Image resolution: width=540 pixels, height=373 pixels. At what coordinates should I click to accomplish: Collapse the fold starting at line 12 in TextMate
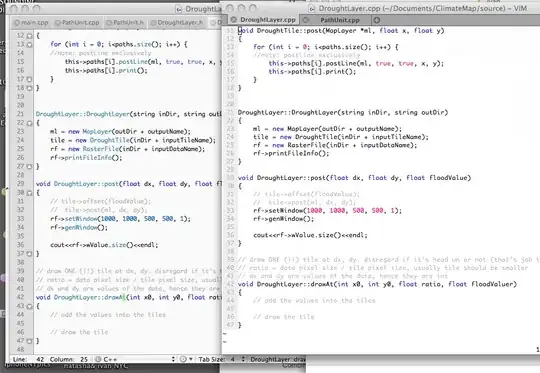[x=29, y=36]
